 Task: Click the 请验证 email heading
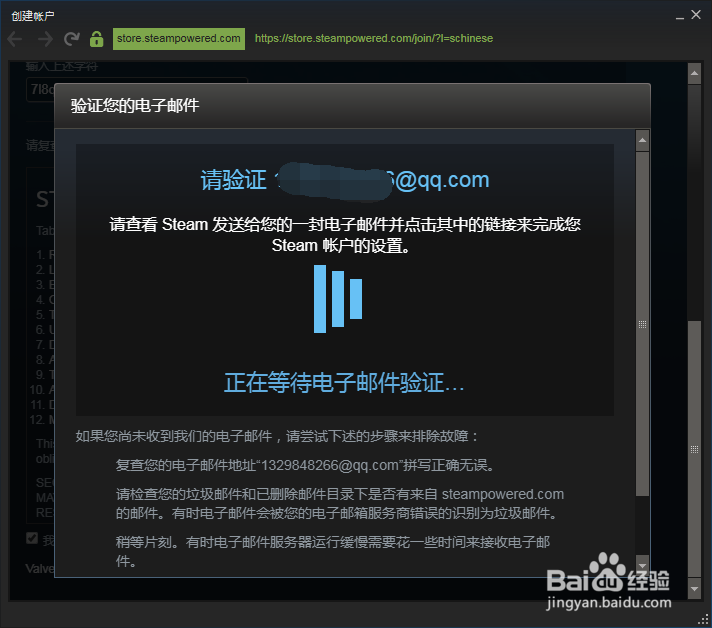pyautogui.click(x=345, y=180)
